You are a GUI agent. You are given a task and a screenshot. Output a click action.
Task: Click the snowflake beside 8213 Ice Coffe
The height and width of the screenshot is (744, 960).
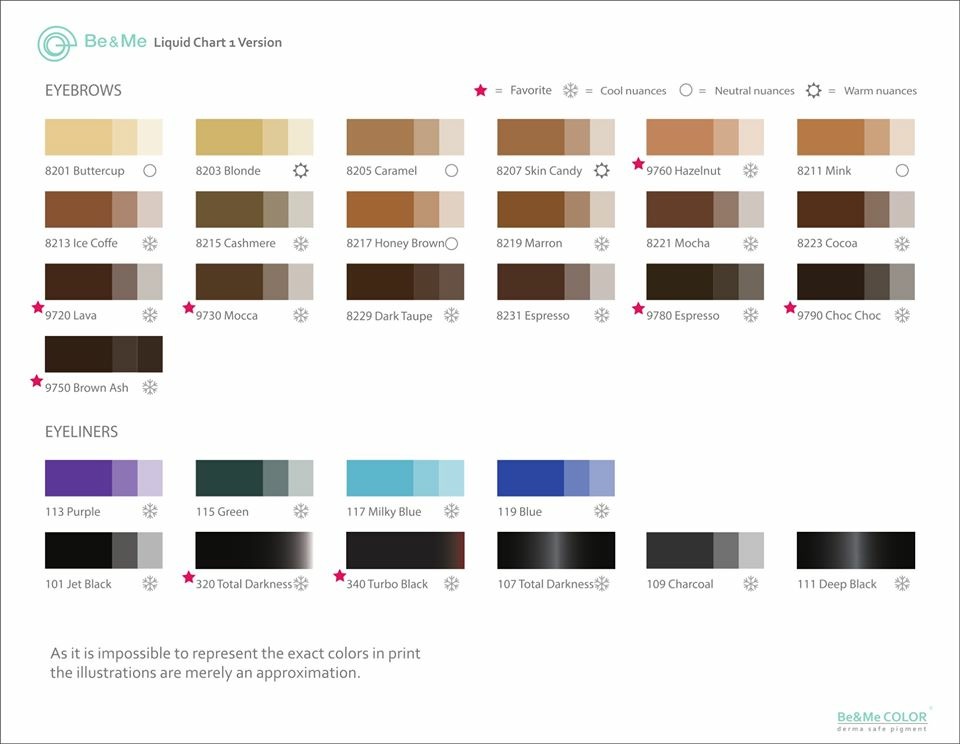150,244
